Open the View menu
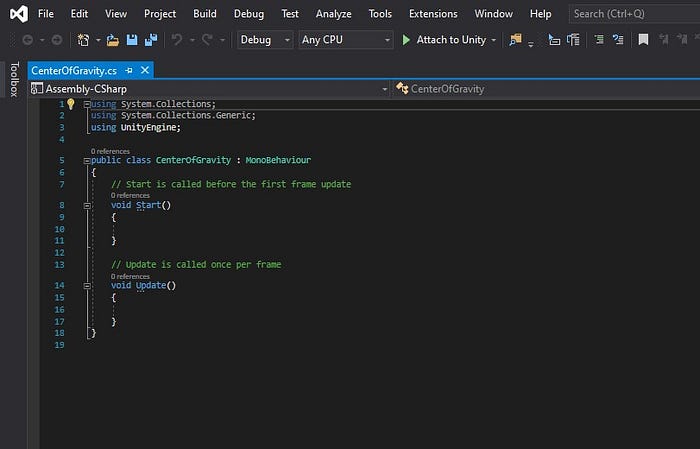Image resolution: width=700 pixels, height=449 pixels. tap(116, 14)
